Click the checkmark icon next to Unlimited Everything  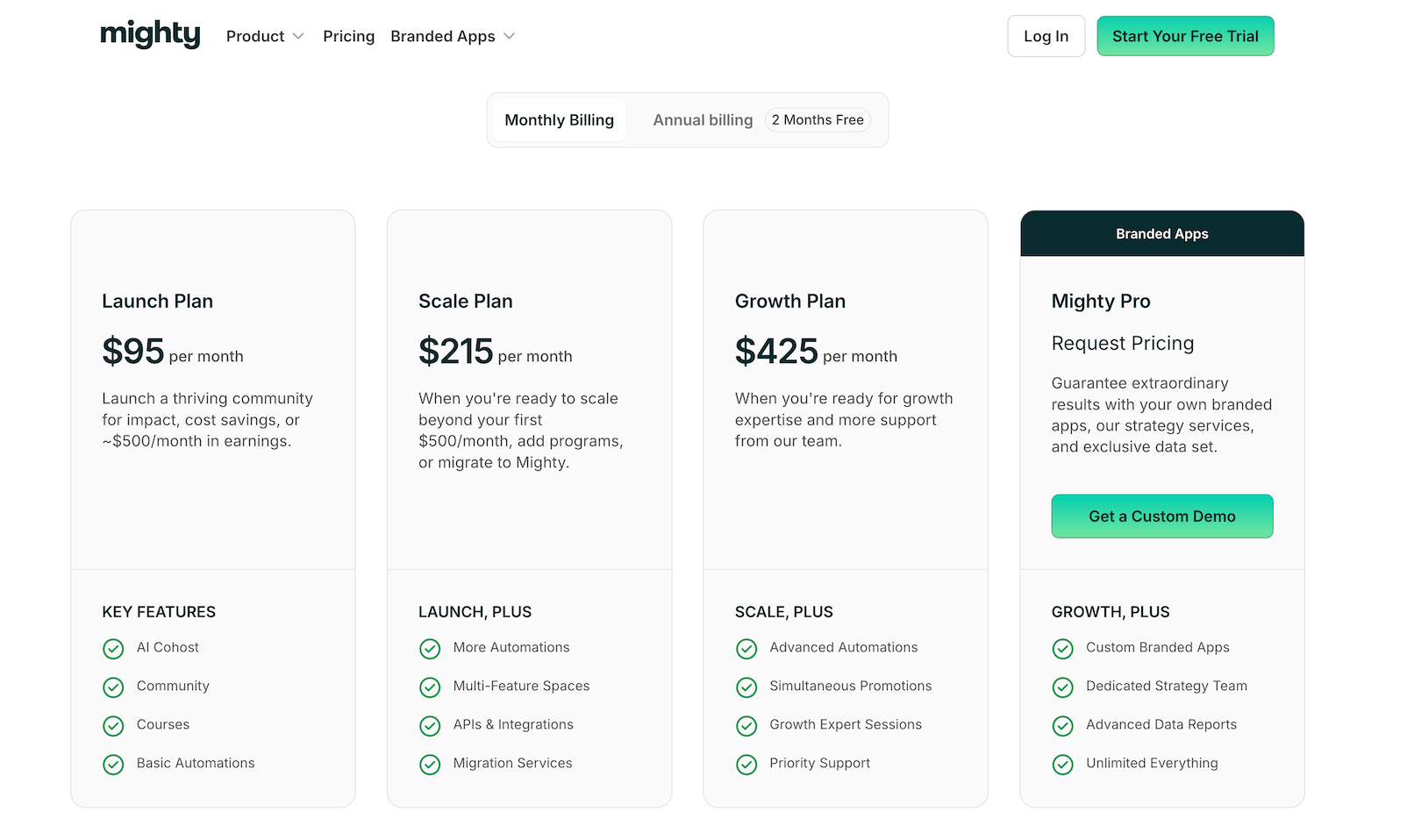pos(1062,765)
